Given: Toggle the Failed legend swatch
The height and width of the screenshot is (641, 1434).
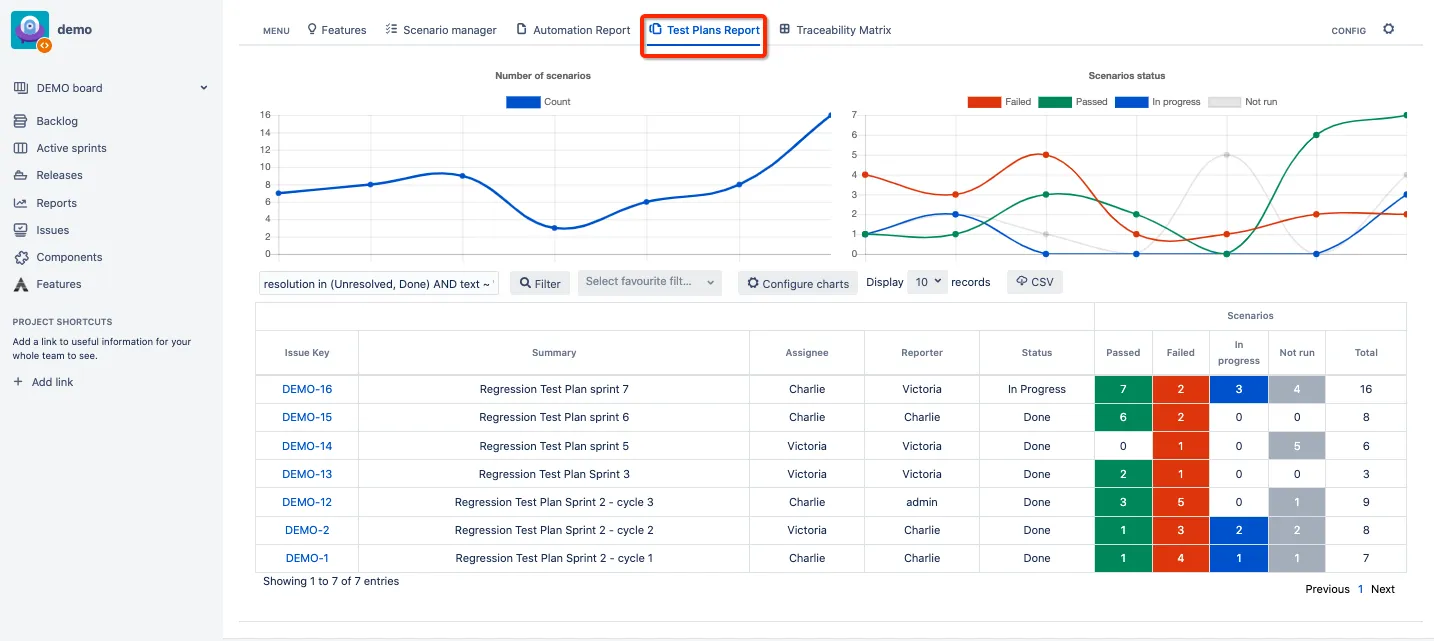Looking at the screenshot, I should click(984, 102).
